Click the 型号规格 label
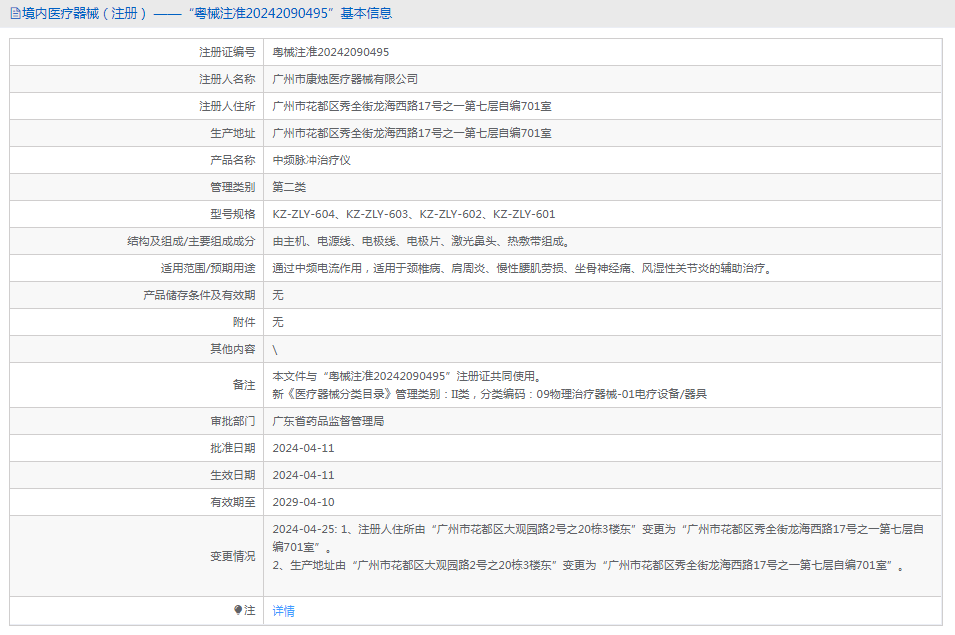955x635 pixels. [233, 214]
